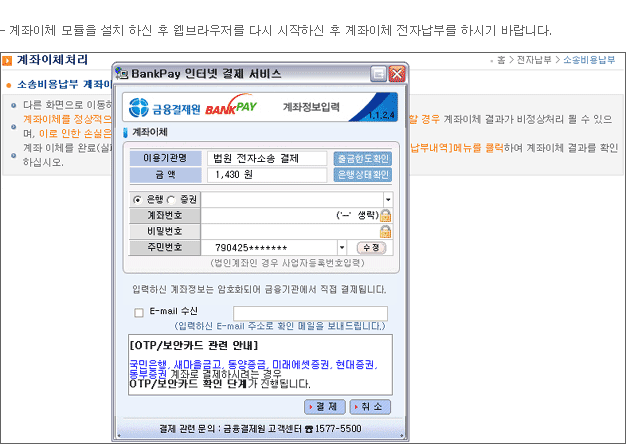Click lock icon next to 비밀번호 field
The height and width of the screenshot is (444, 626).
(x=385, y=232)
